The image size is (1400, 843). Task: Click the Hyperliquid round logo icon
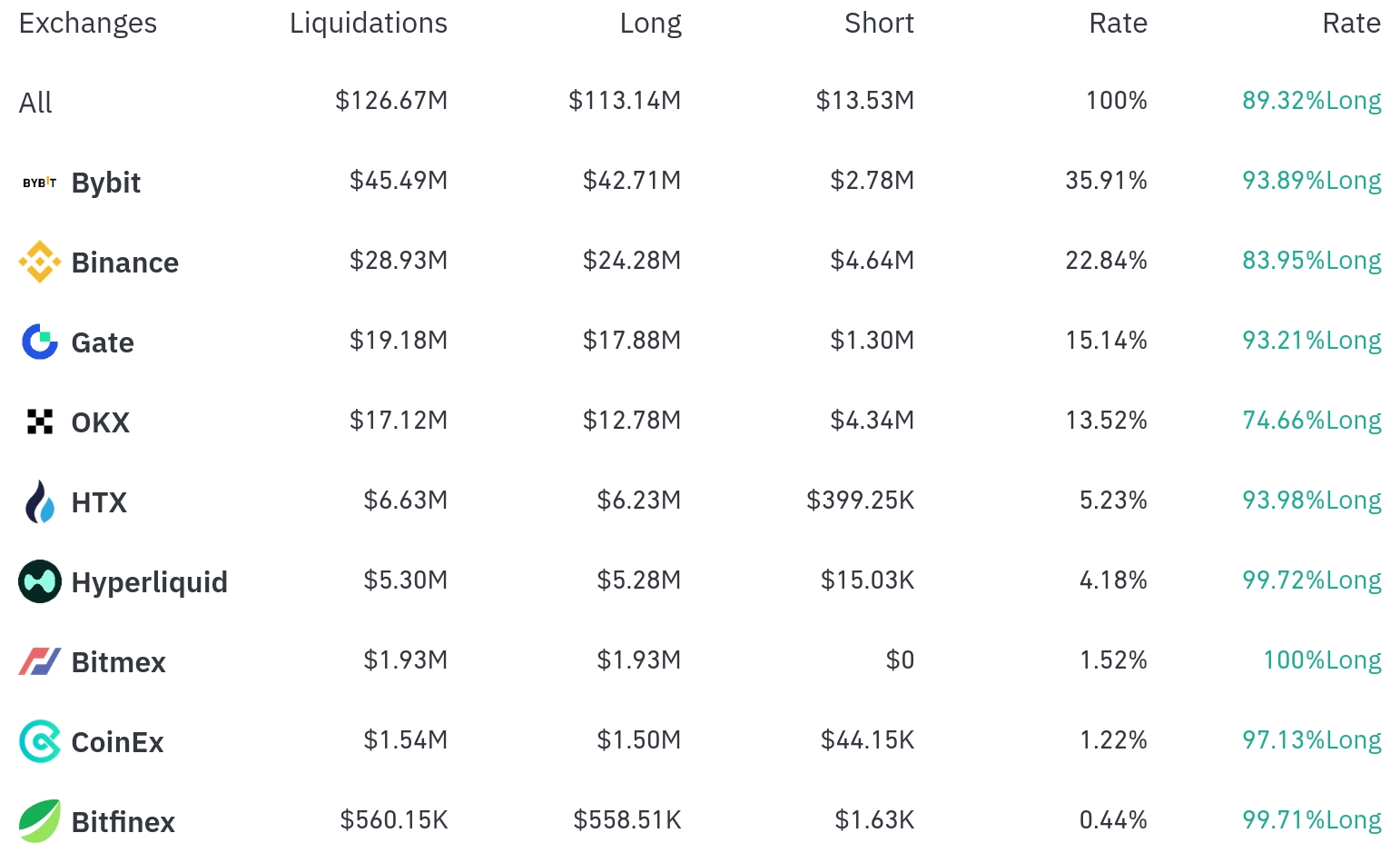pyautogui.click(x=40, y=581)
